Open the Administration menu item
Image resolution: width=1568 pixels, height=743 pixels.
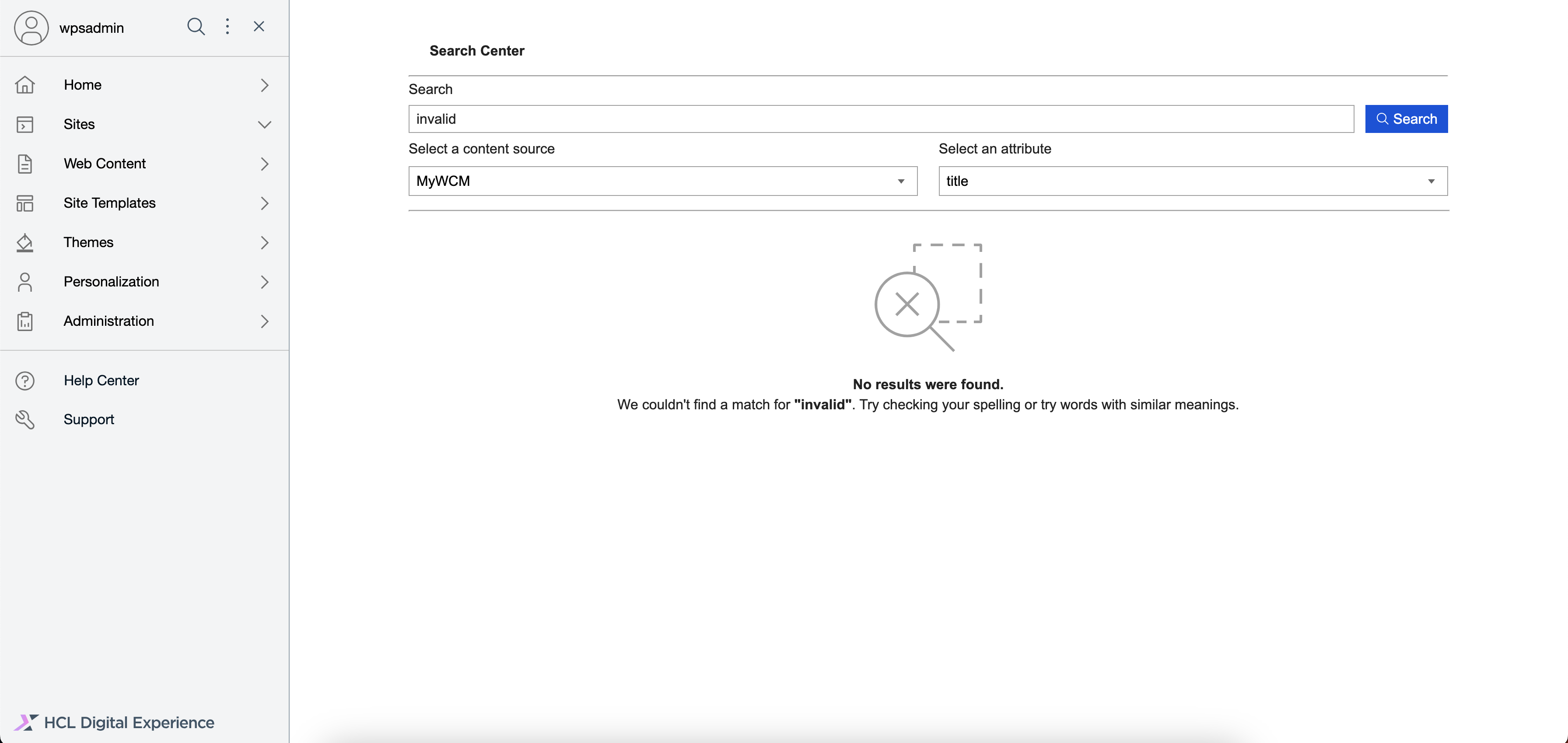108,321
